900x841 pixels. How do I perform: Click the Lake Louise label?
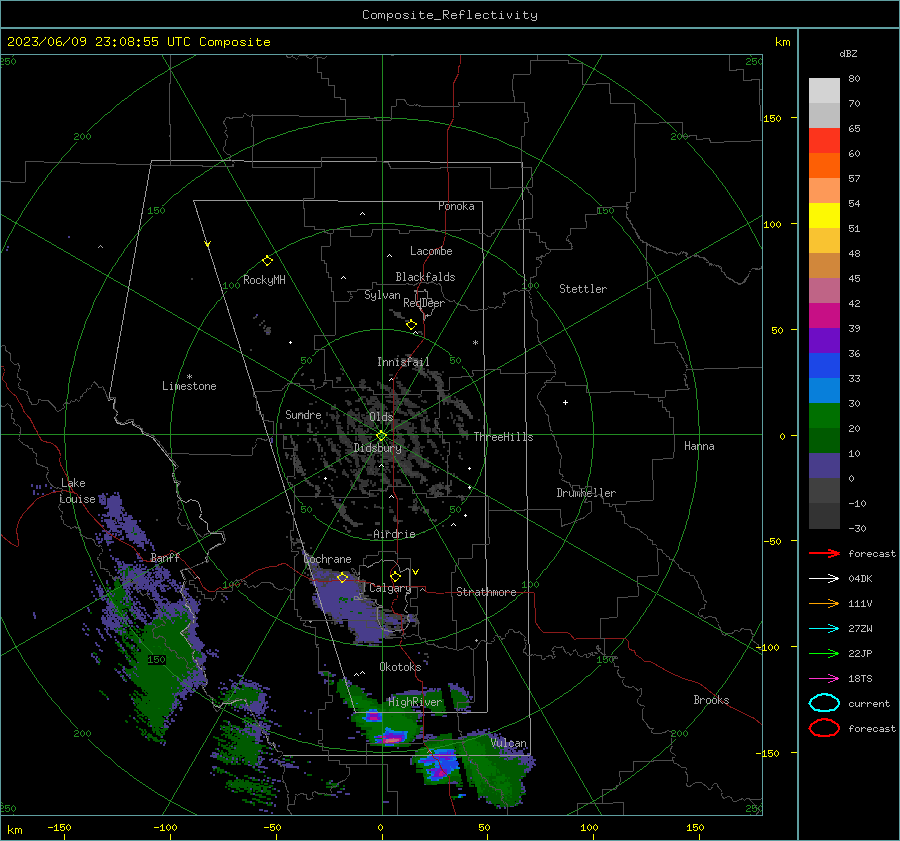click(x=77, y=491)
